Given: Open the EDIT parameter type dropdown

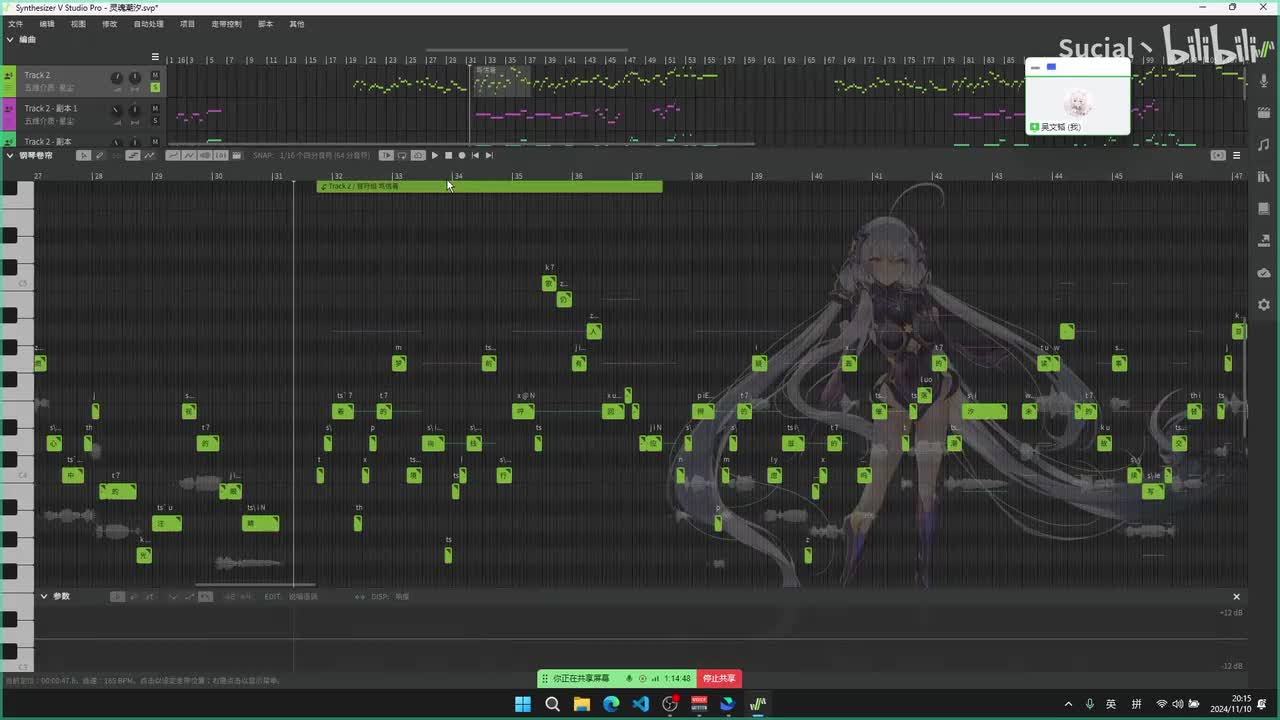Looking at the screenshot, I should 291,596.
